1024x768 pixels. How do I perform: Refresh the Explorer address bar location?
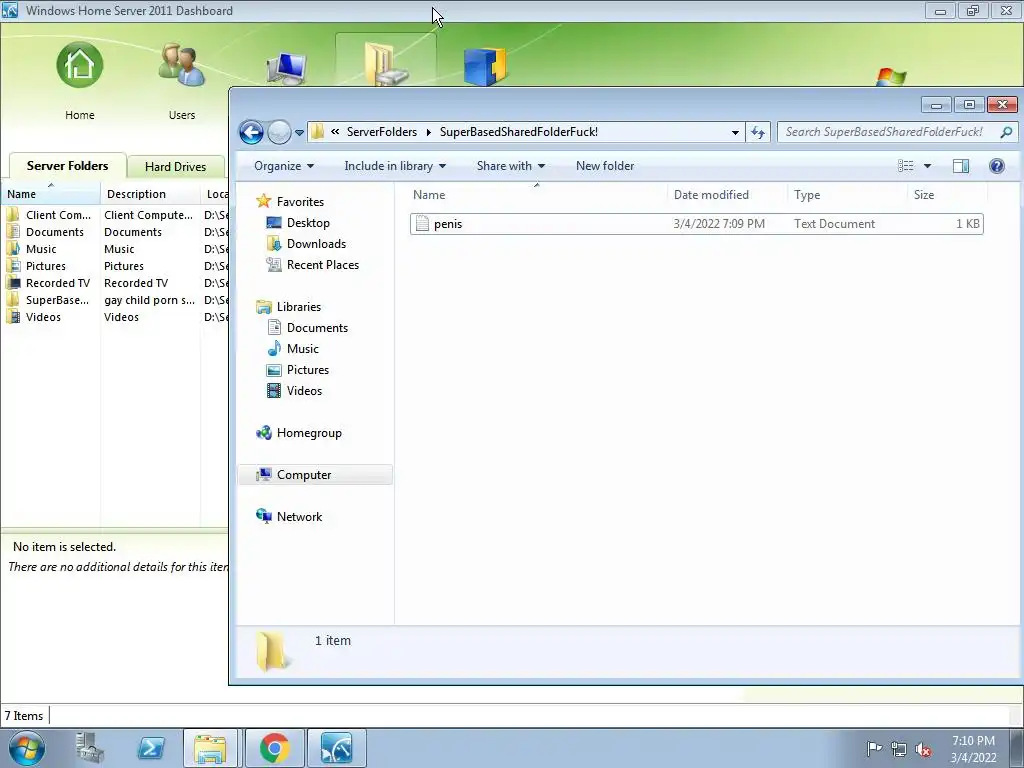[x=758, y=133]
